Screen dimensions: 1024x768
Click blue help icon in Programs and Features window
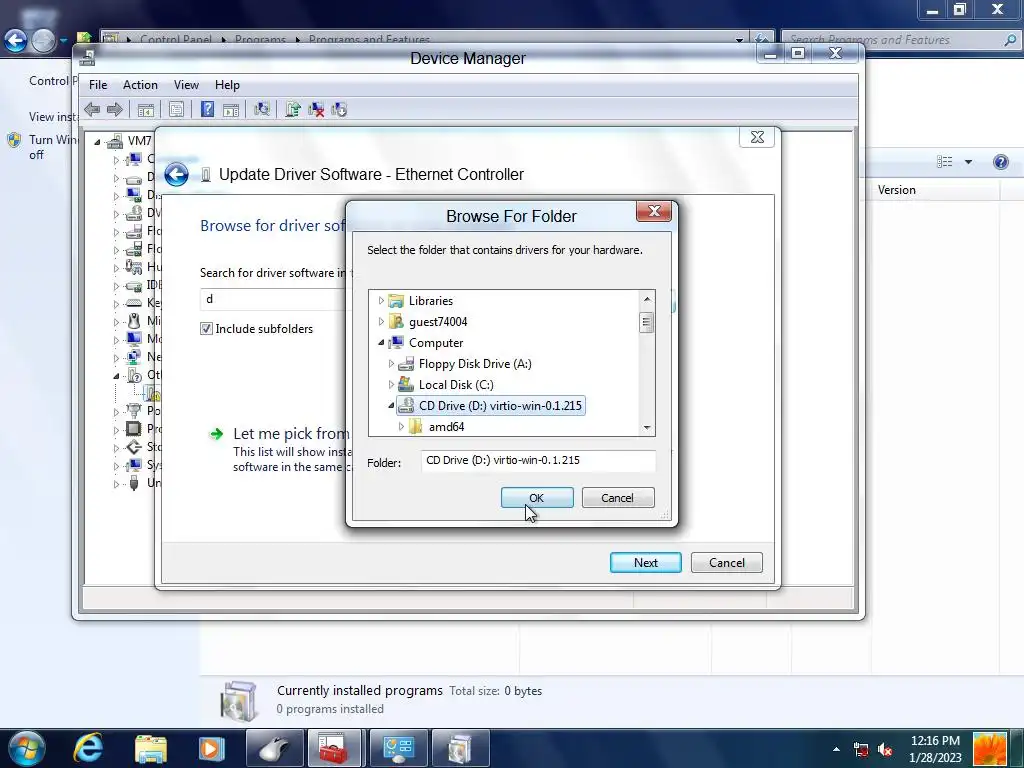(x=1000, y=162)
